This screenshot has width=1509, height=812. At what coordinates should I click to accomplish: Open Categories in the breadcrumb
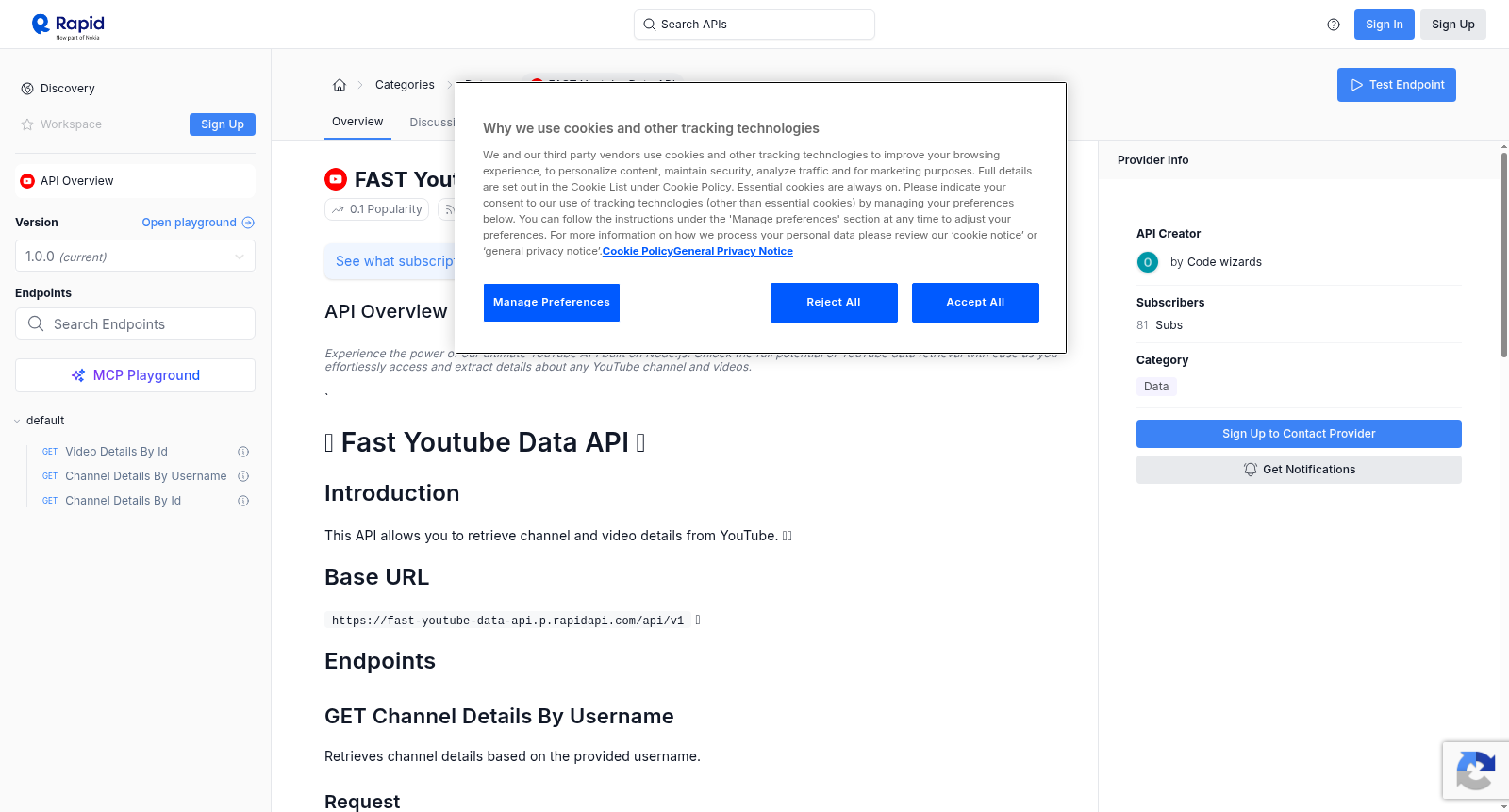click(x=405, y=85)
